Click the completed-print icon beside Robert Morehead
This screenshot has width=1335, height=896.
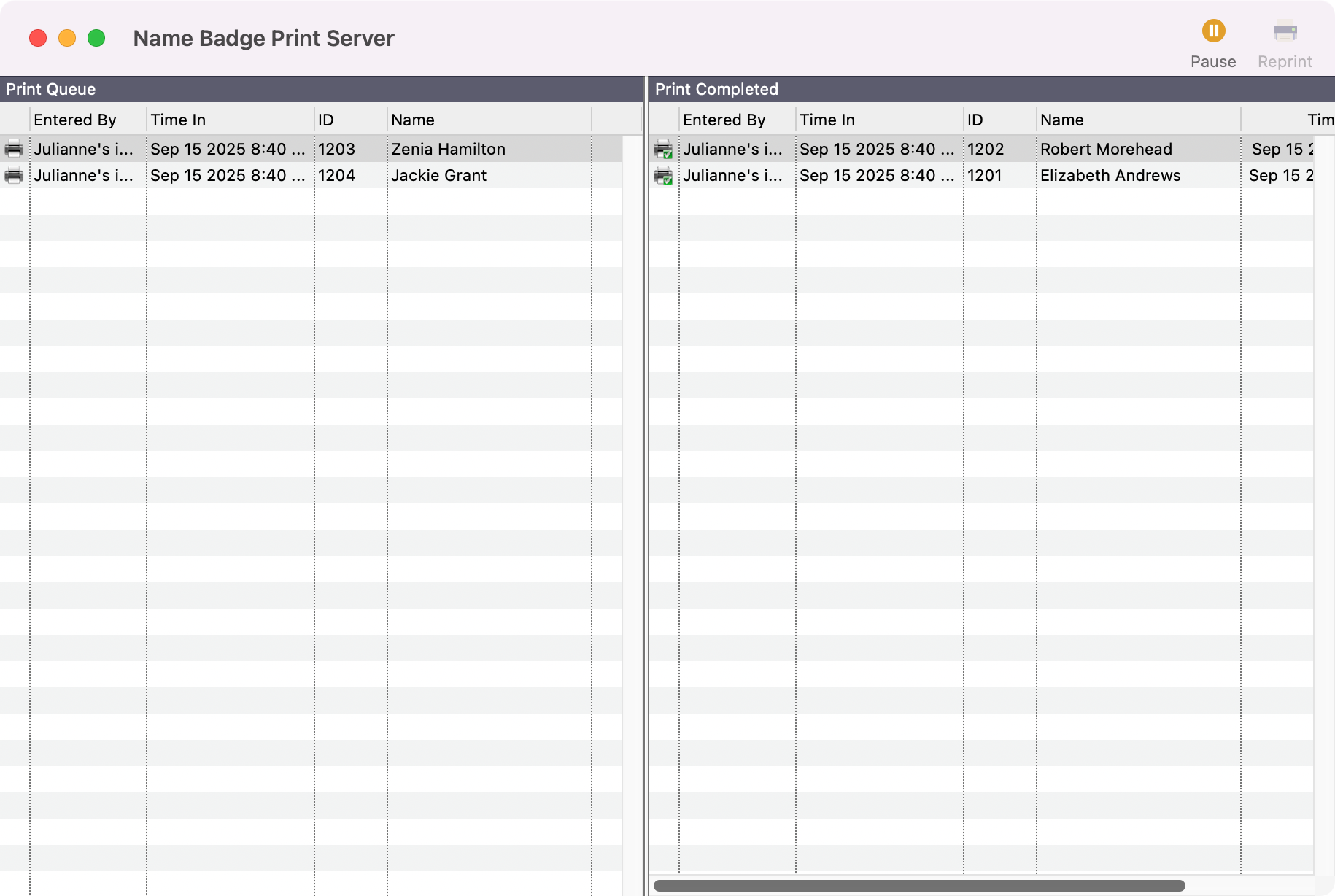(663, 149)
